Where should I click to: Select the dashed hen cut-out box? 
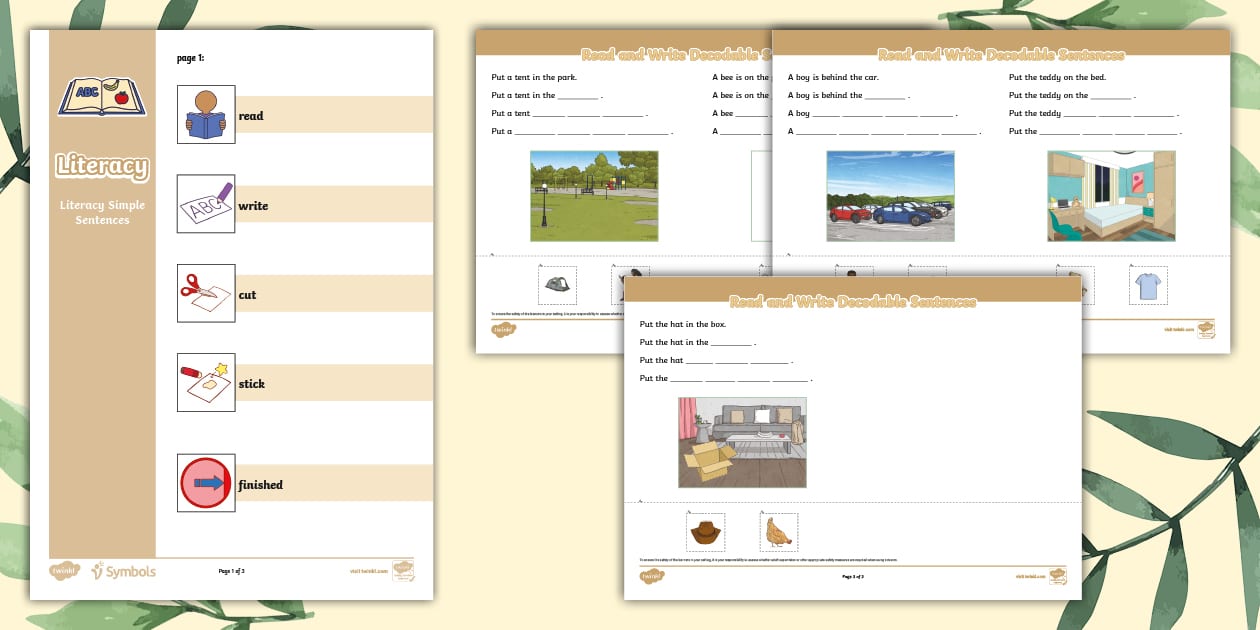pyautogui.click(x=778, y=531)
